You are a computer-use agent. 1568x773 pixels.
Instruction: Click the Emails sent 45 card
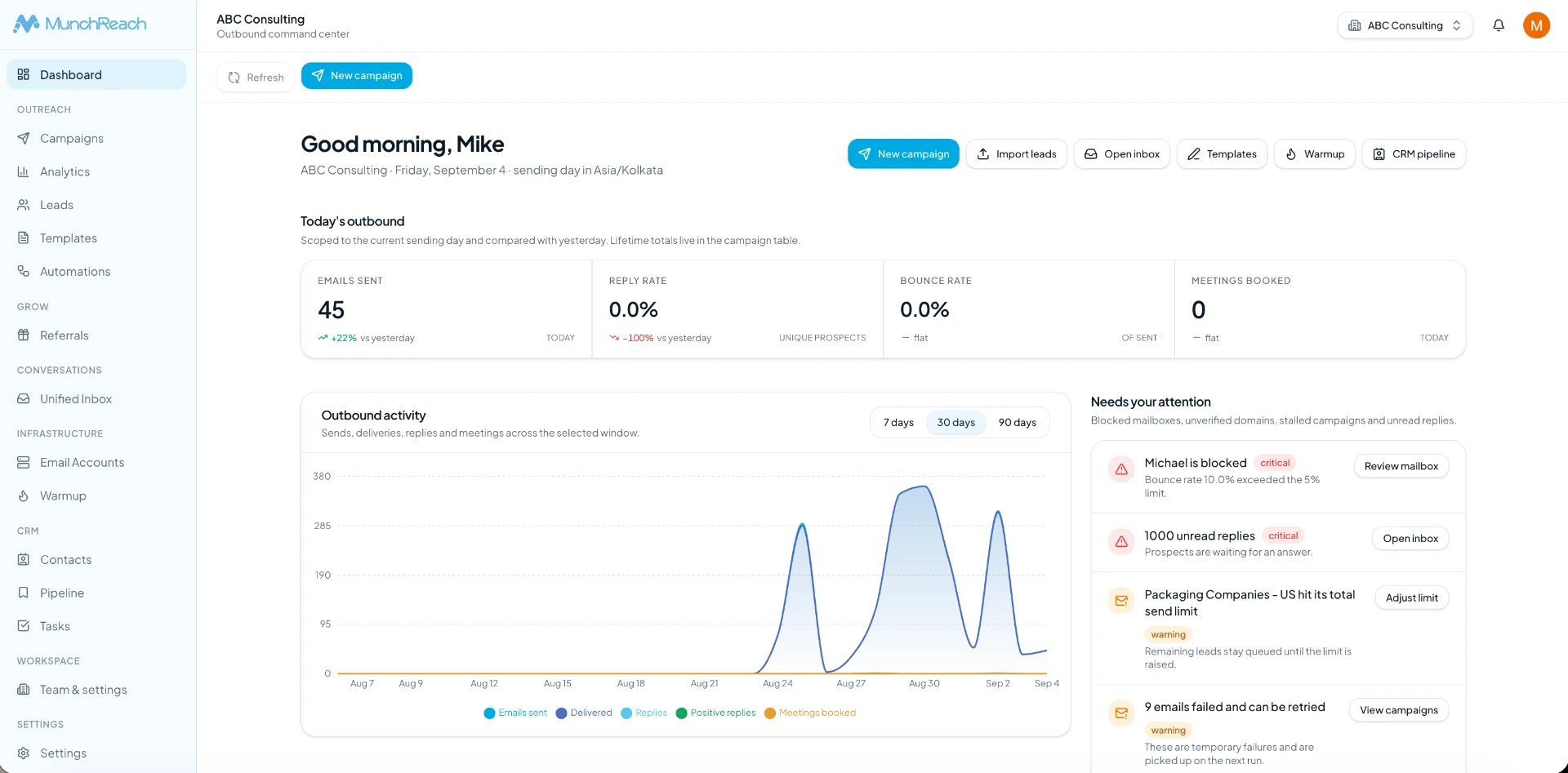[x=447, y=309]
